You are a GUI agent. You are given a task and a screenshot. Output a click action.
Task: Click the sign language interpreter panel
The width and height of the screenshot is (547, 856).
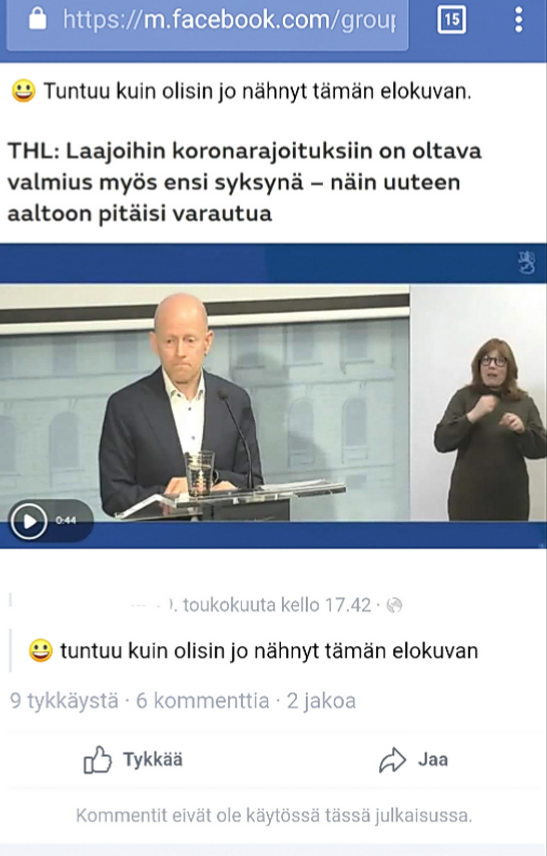pyautogui.click(x=478, y=403)
